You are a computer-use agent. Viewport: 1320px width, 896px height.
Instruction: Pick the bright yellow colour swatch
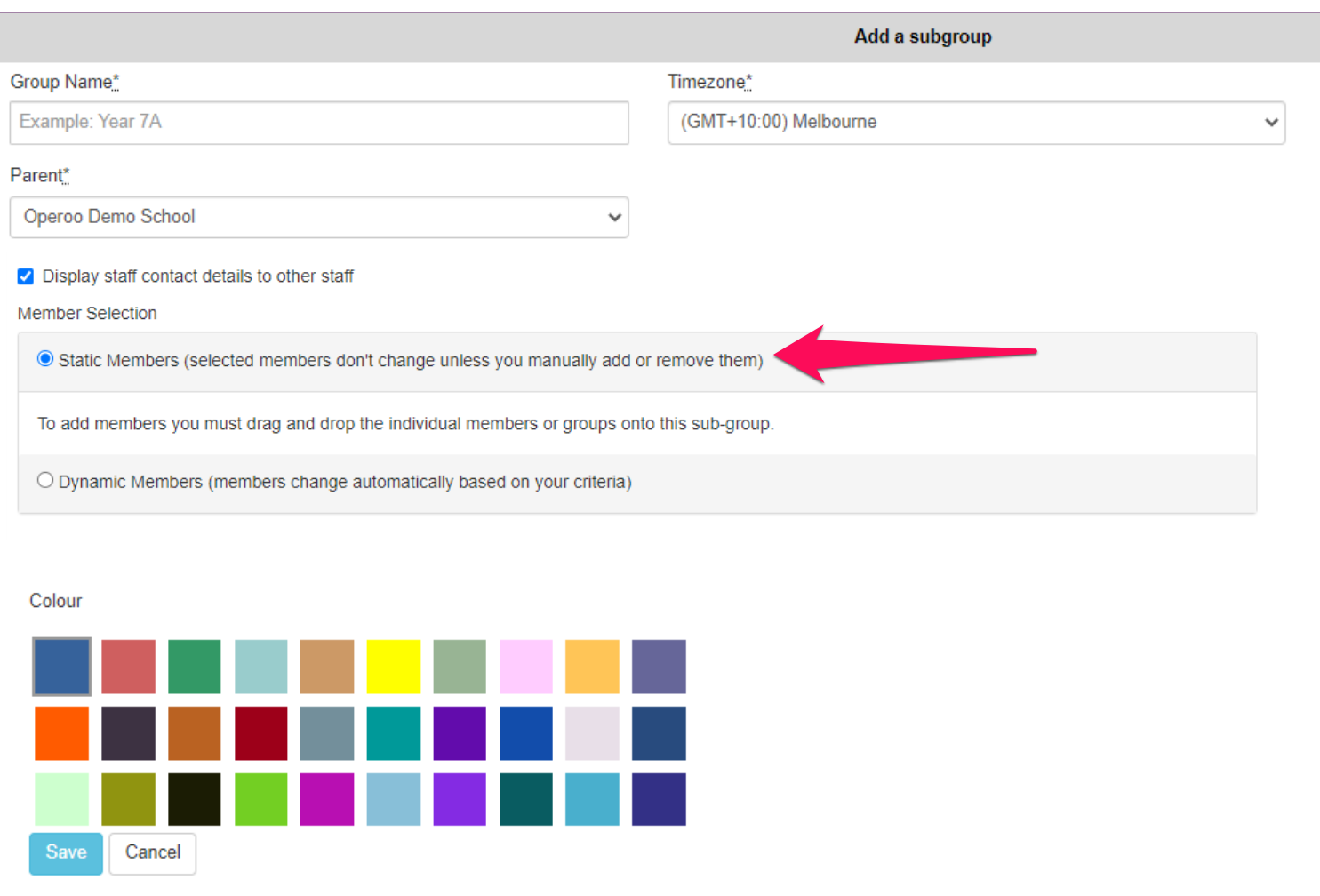pos(394,667)
